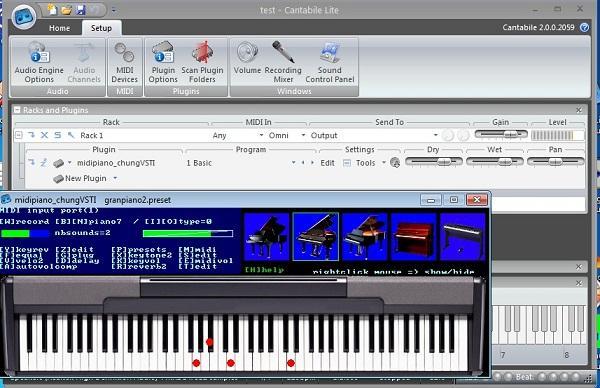600x388 pixels.
Task: Open Audio Channels setup
Action: tap(84, 62)
